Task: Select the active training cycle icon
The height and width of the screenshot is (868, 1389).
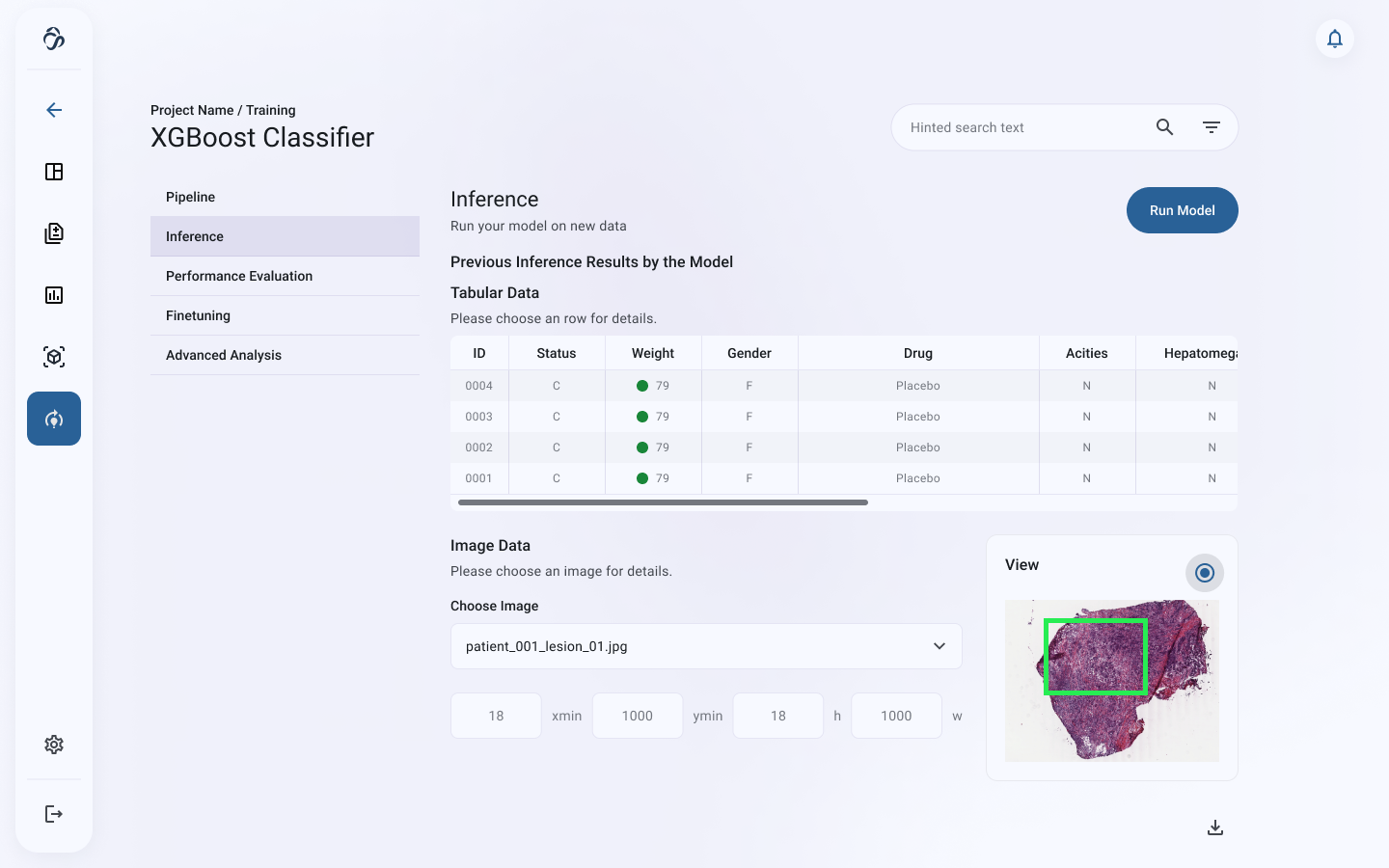Action: (54, 419)
